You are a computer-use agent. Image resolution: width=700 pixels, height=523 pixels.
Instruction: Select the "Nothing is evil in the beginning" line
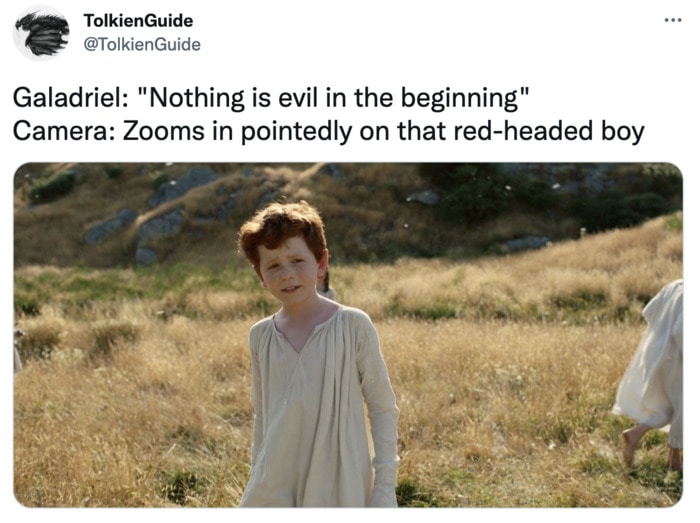[x=272, y=98]
